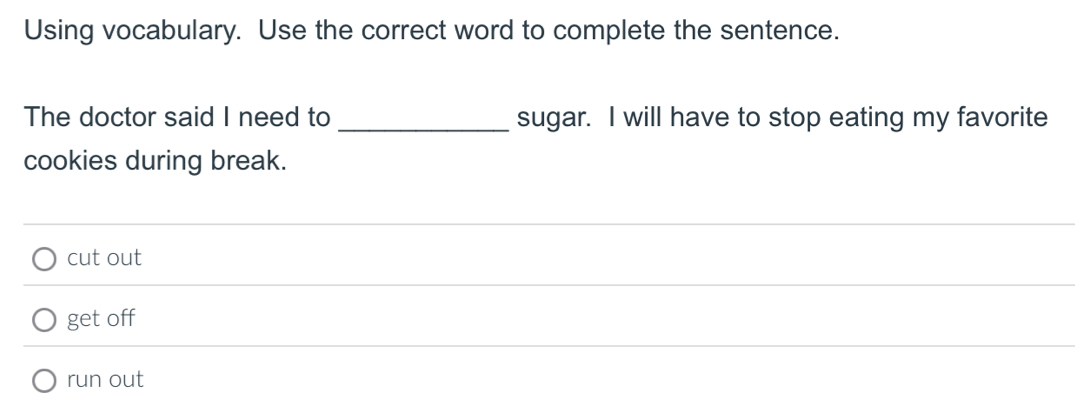
Task: Click the "get off" answer label text
Action: tap(100, 319)
